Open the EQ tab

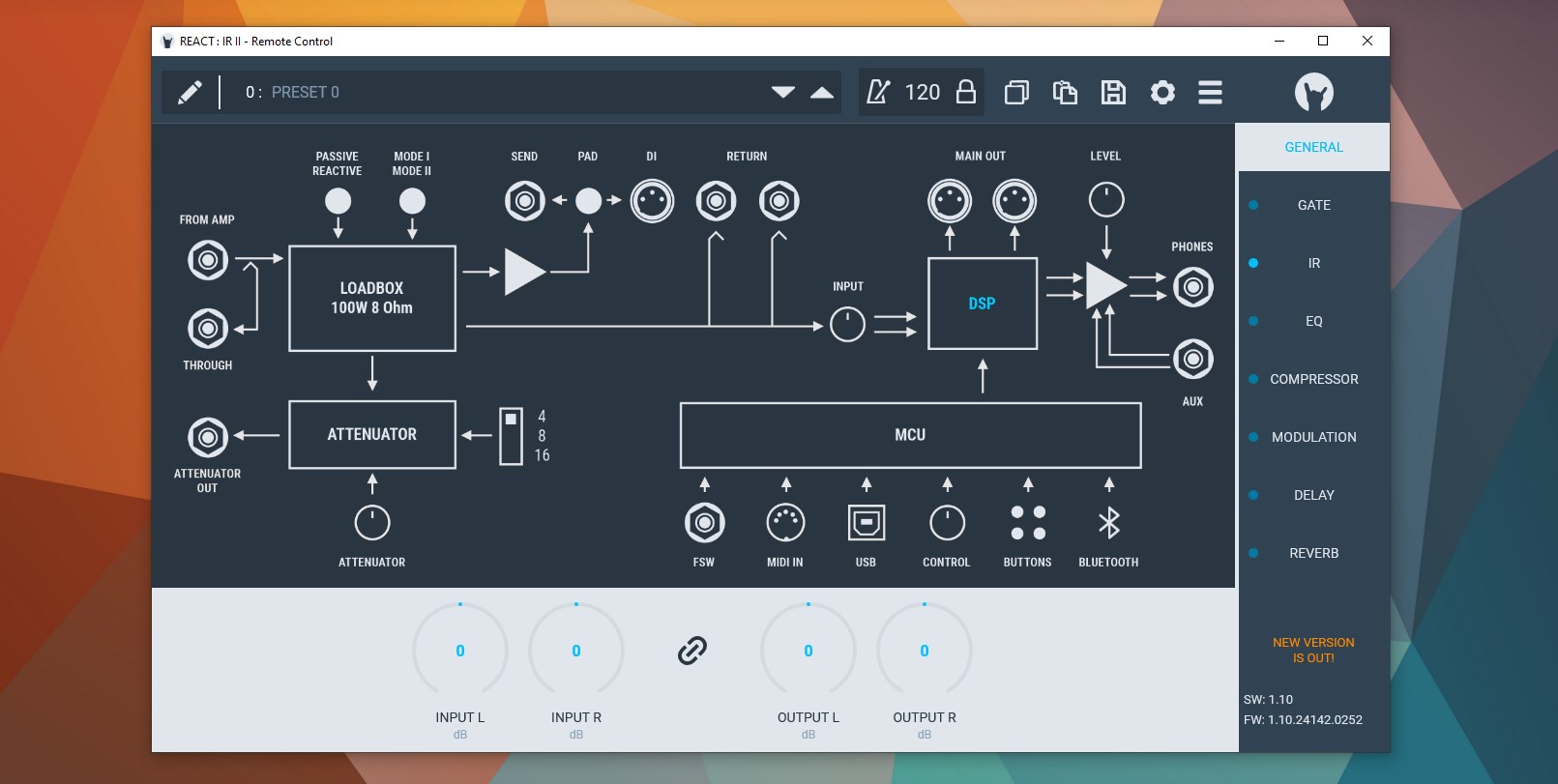(x=1314, y=321)
